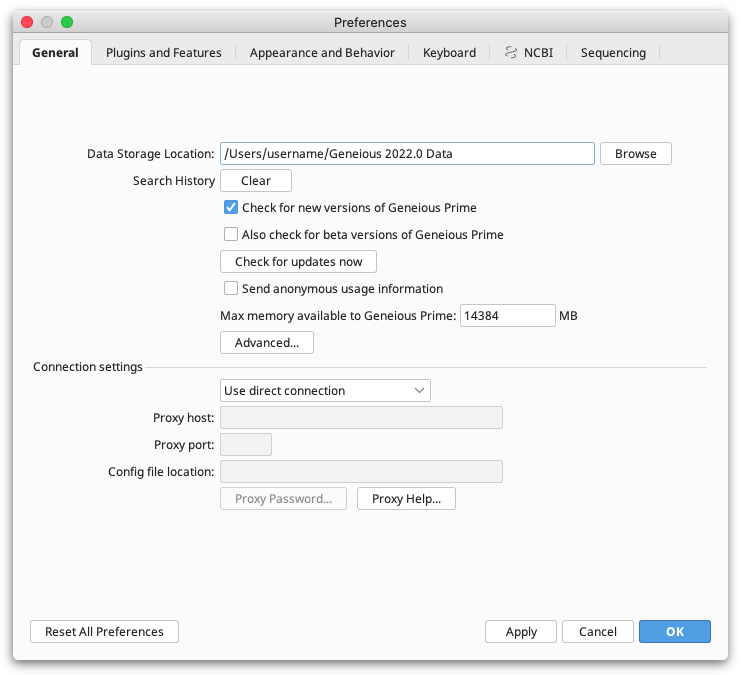Click the Config file location field
The width and height of the screenshot is (741, 675).
point(362,471)
